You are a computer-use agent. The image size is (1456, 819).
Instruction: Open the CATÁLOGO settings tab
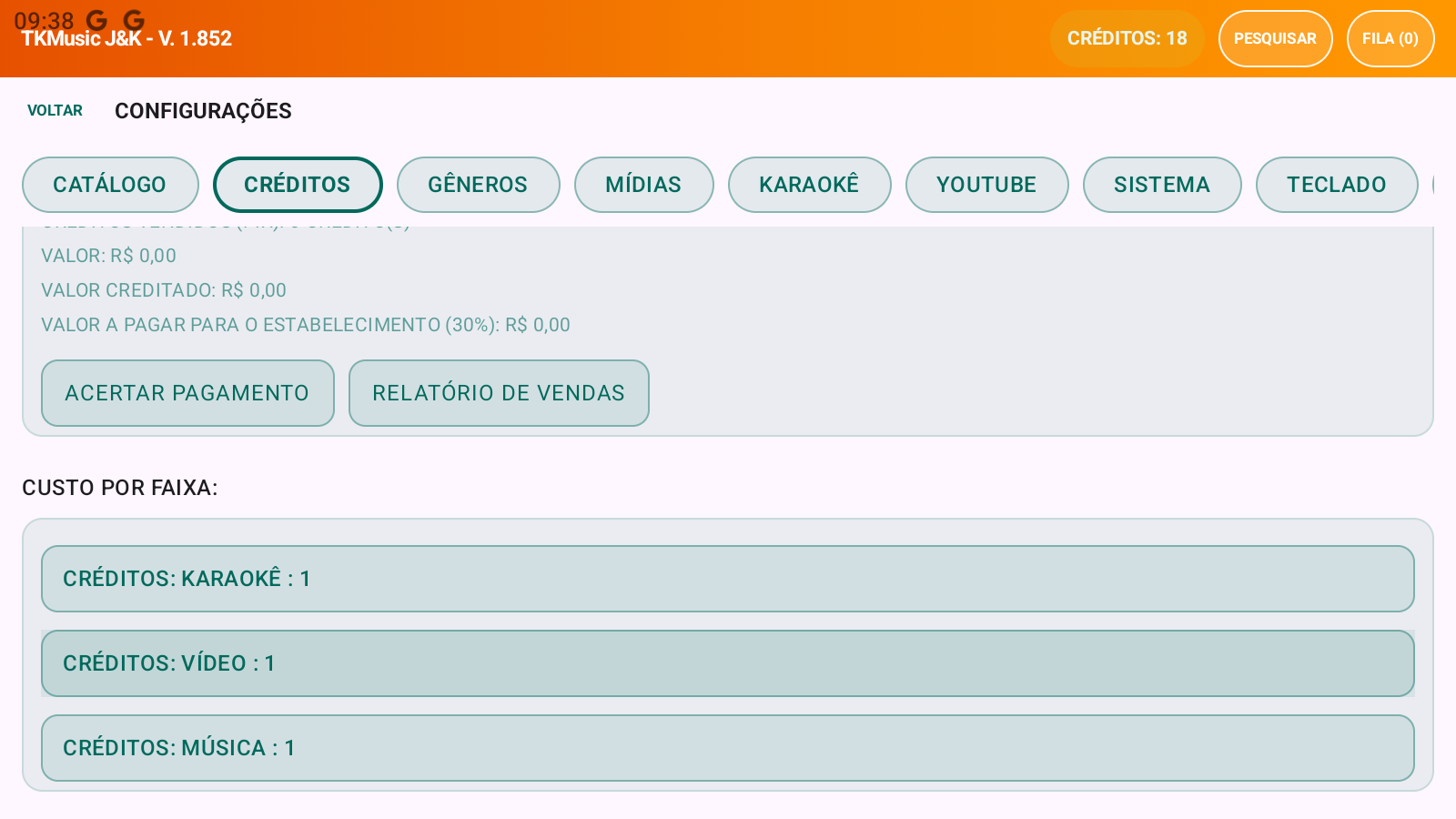pyautogui.click(x=110, y=185)
